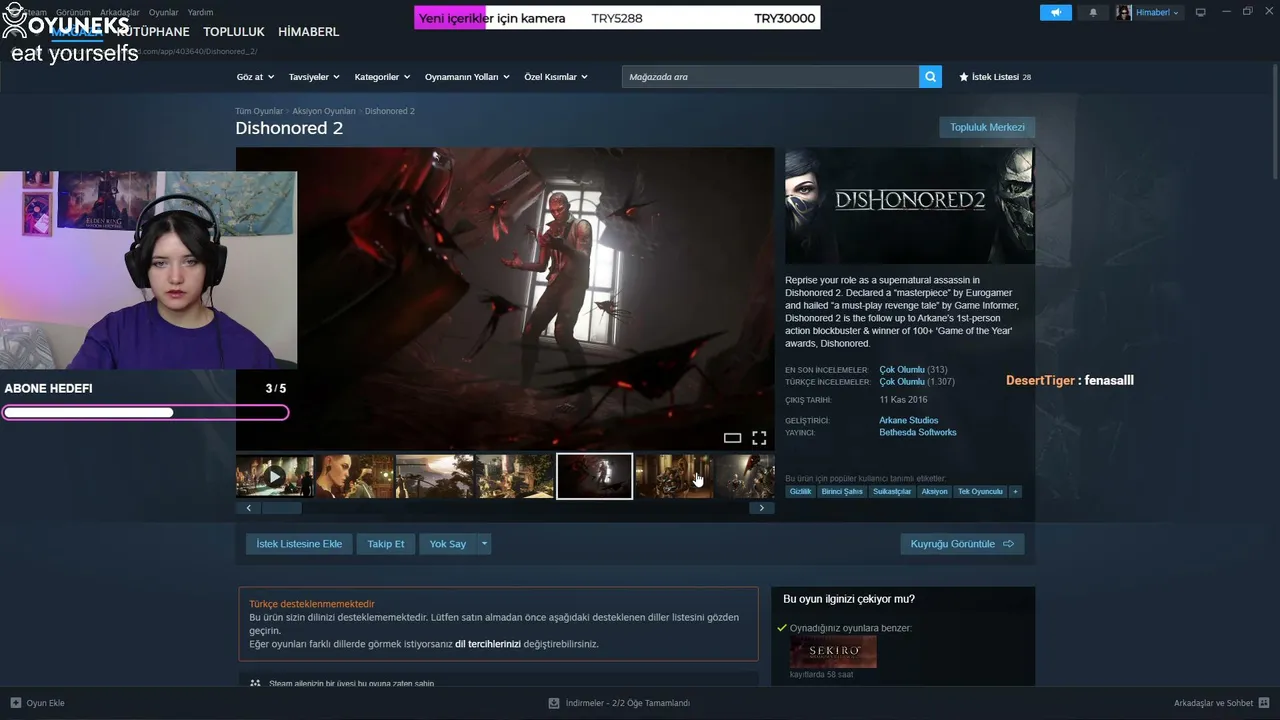Viewport: 1280px width, 720px height.
Task: Click the İstek Listesi star icon
Action: (x=964, y=77)
